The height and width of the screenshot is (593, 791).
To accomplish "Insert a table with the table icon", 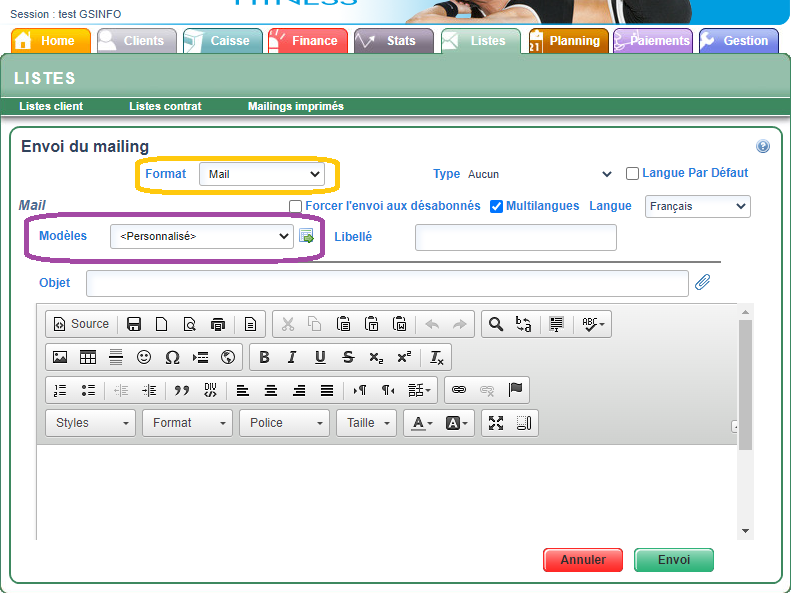I will pyautogui.click(x=88, y=357).
